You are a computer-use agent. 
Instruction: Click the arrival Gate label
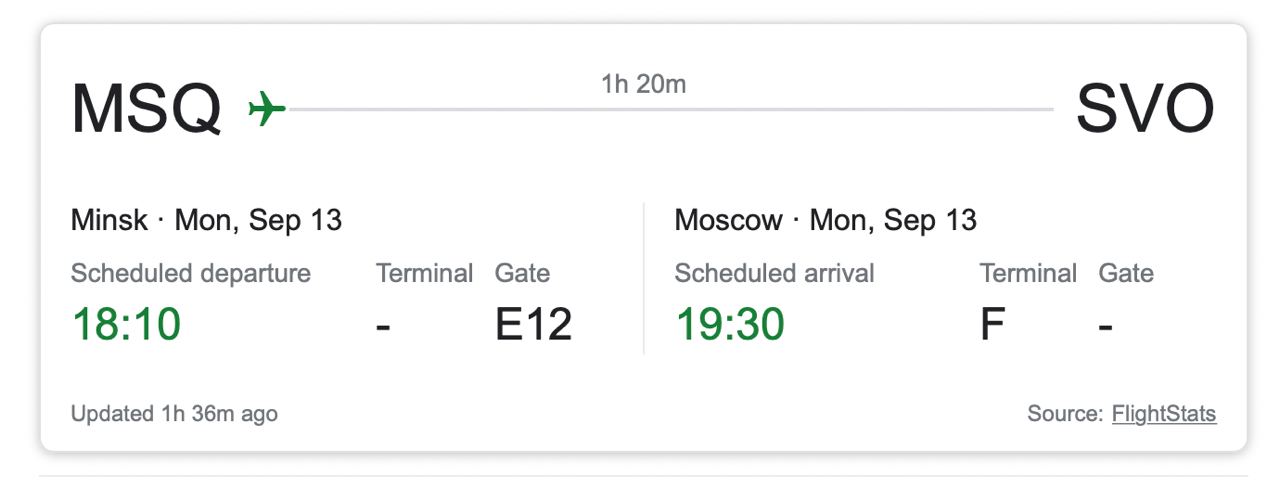(1126, 273)
